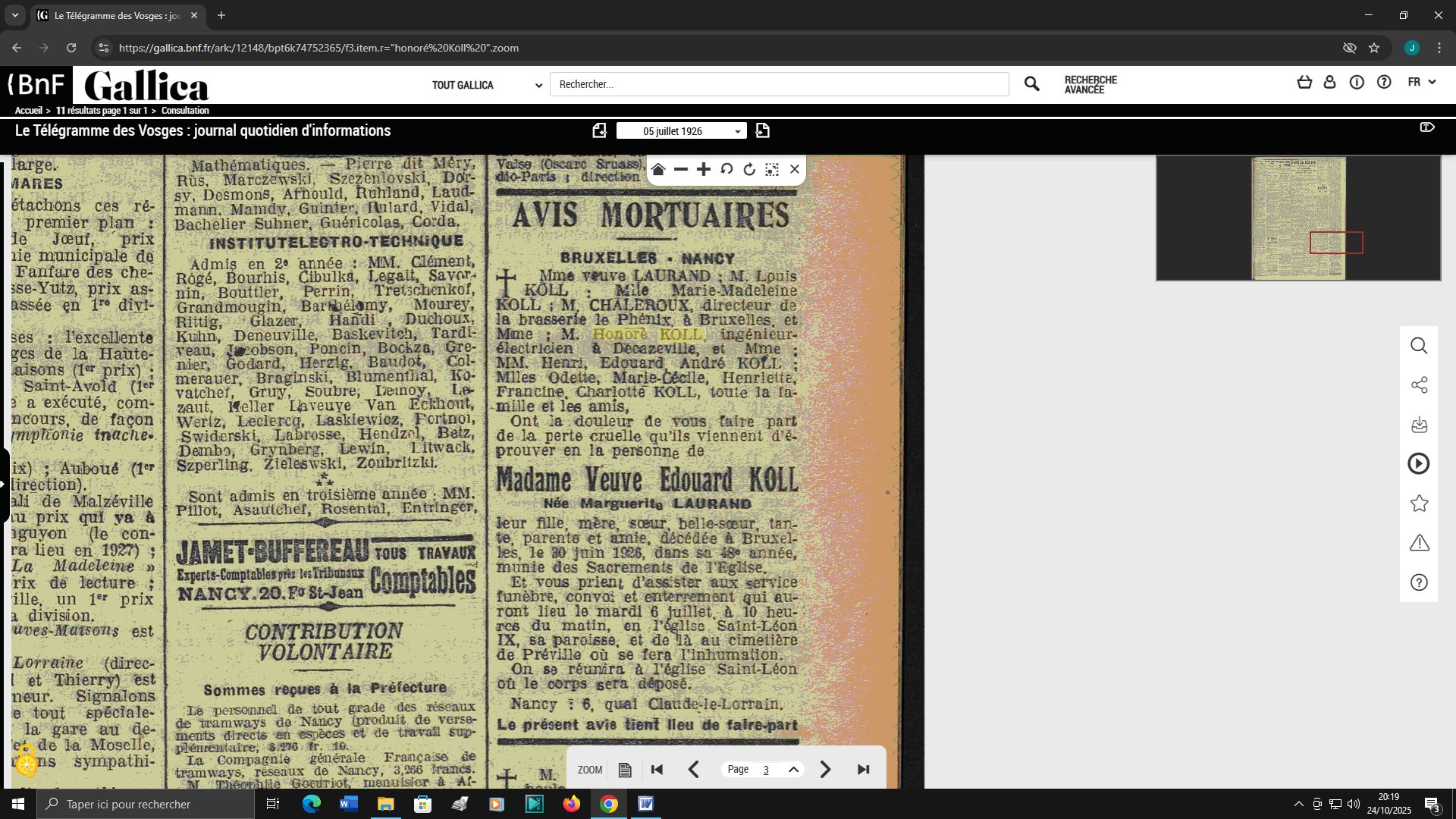Activate the zone selection tool icon
Viewport: 1456px width, 819px height.
(x=772, y=169)
